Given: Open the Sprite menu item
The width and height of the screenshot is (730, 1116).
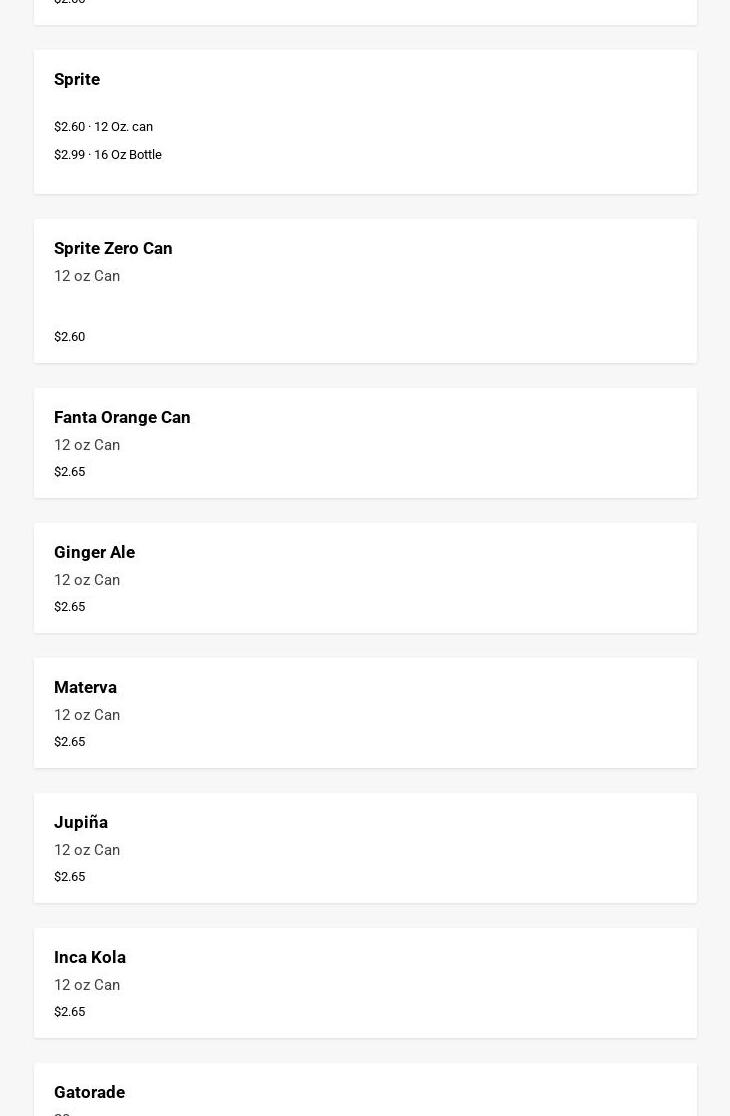Looking at the screenshot, I should pyautogui.click(x=77, y=79).
